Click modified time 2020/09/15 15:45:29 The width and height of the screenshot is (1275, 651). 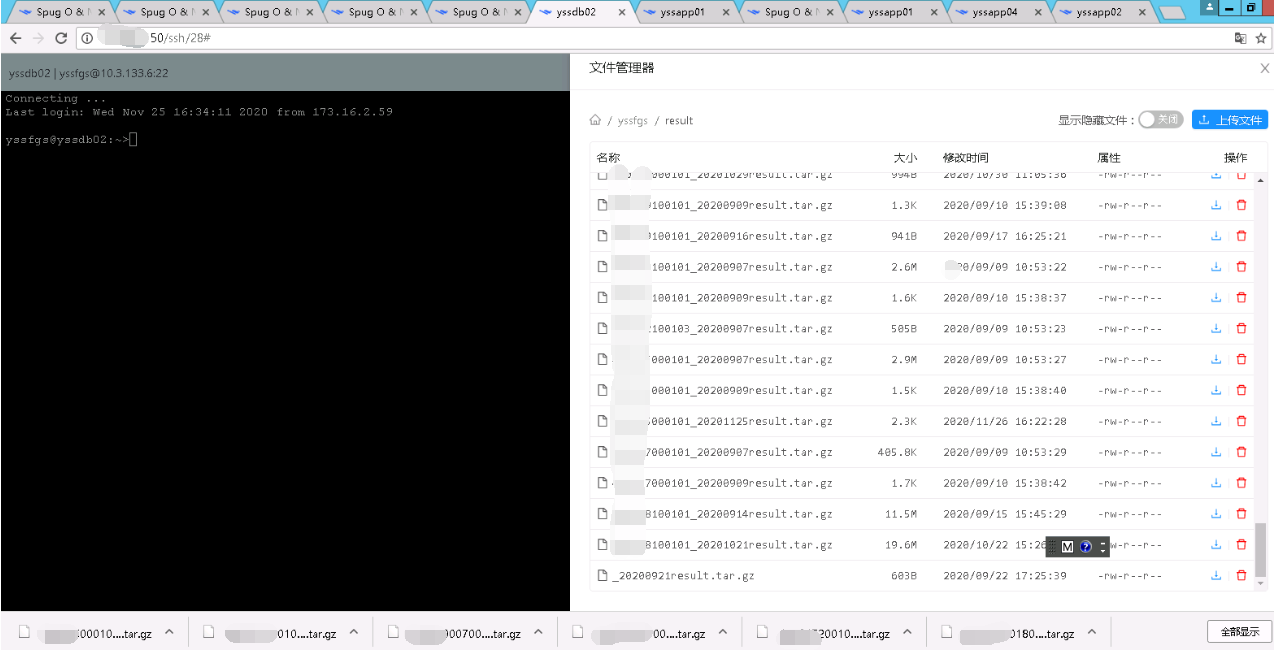tap(1004, 514)
